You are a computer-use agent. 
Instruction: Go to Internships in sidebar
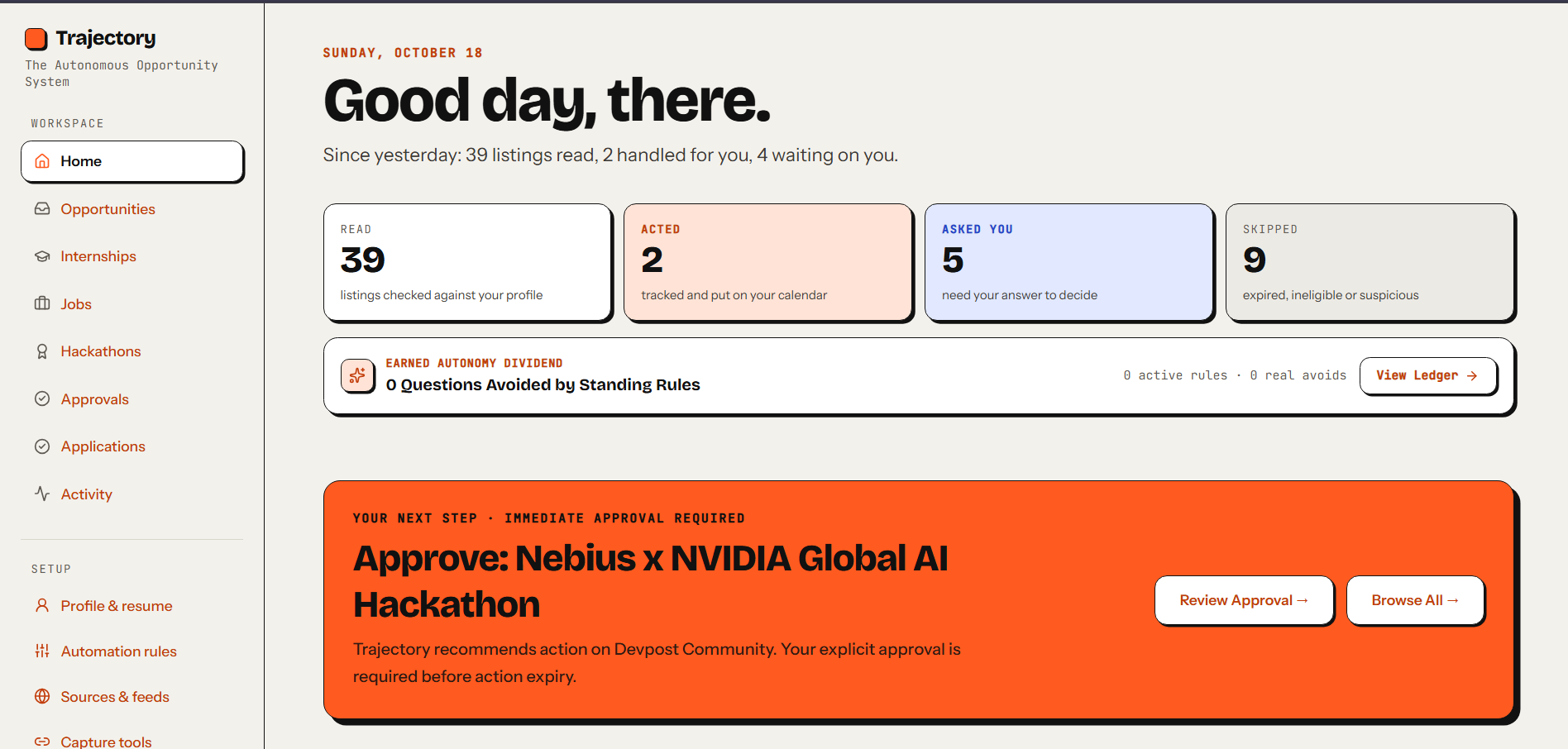pos(132,256)
